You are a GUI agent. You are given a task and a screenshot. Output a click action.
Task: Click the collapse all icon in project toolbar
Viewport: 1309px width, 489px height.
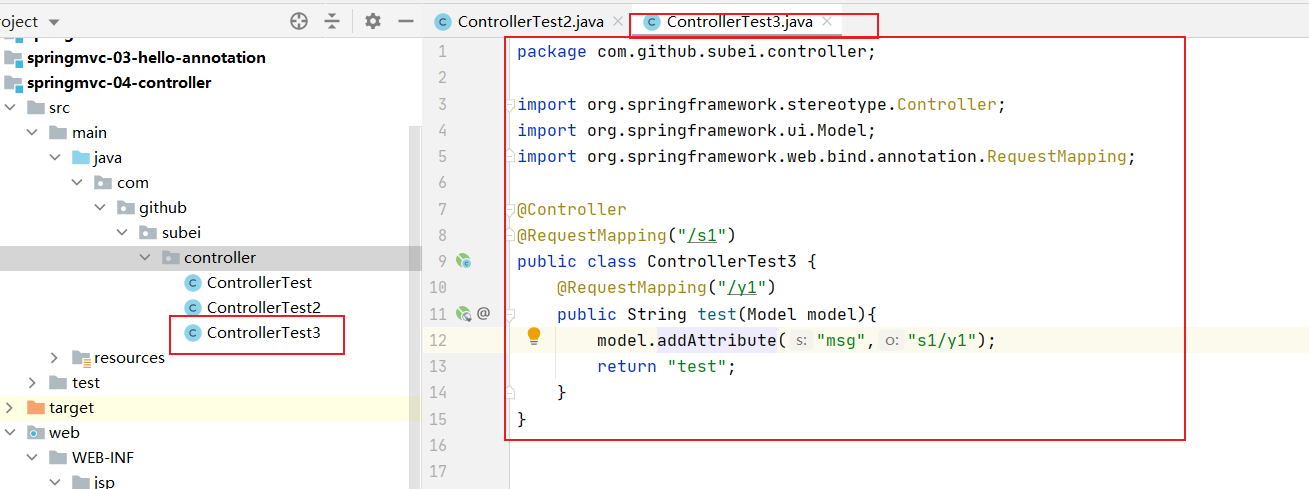(x=332, y=21)
